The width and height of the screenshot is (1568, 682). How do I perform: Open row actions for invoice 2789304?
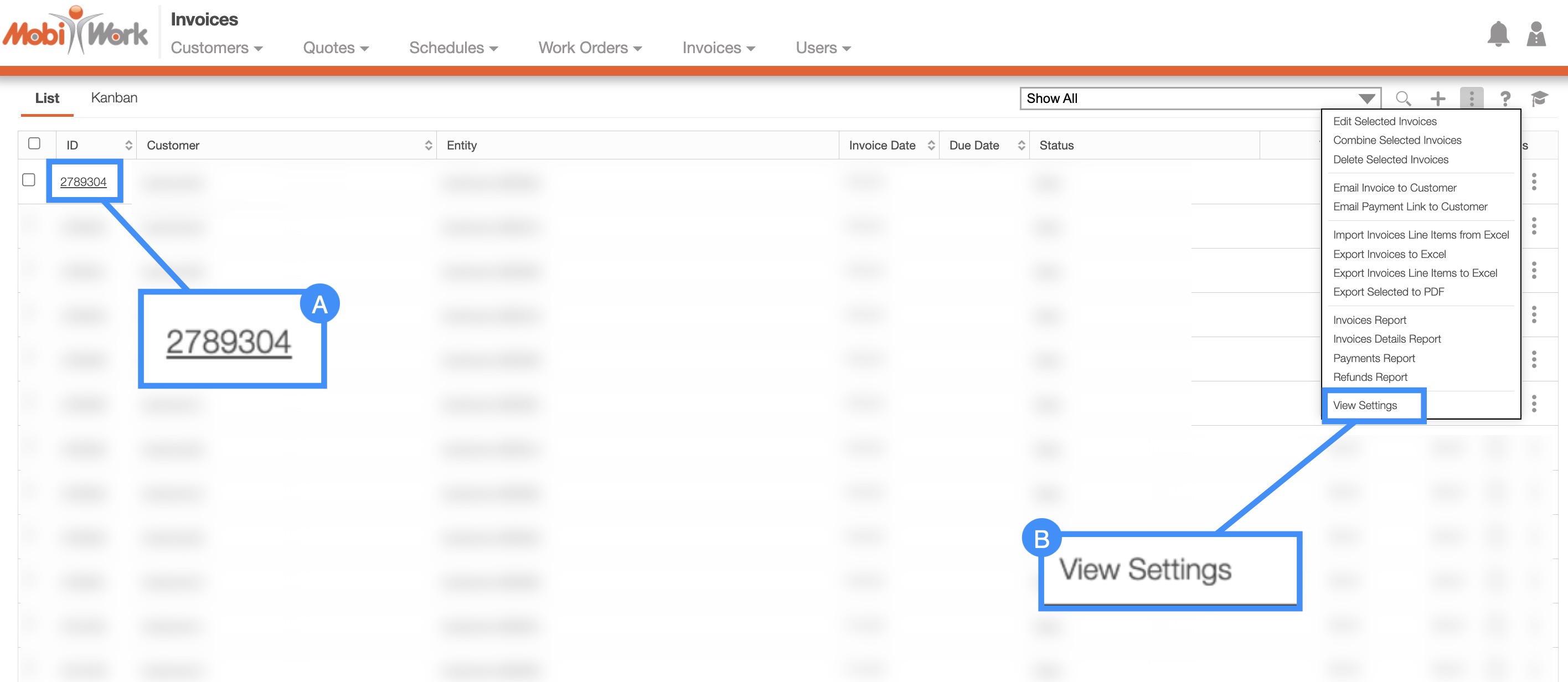tap(1534, 182)
